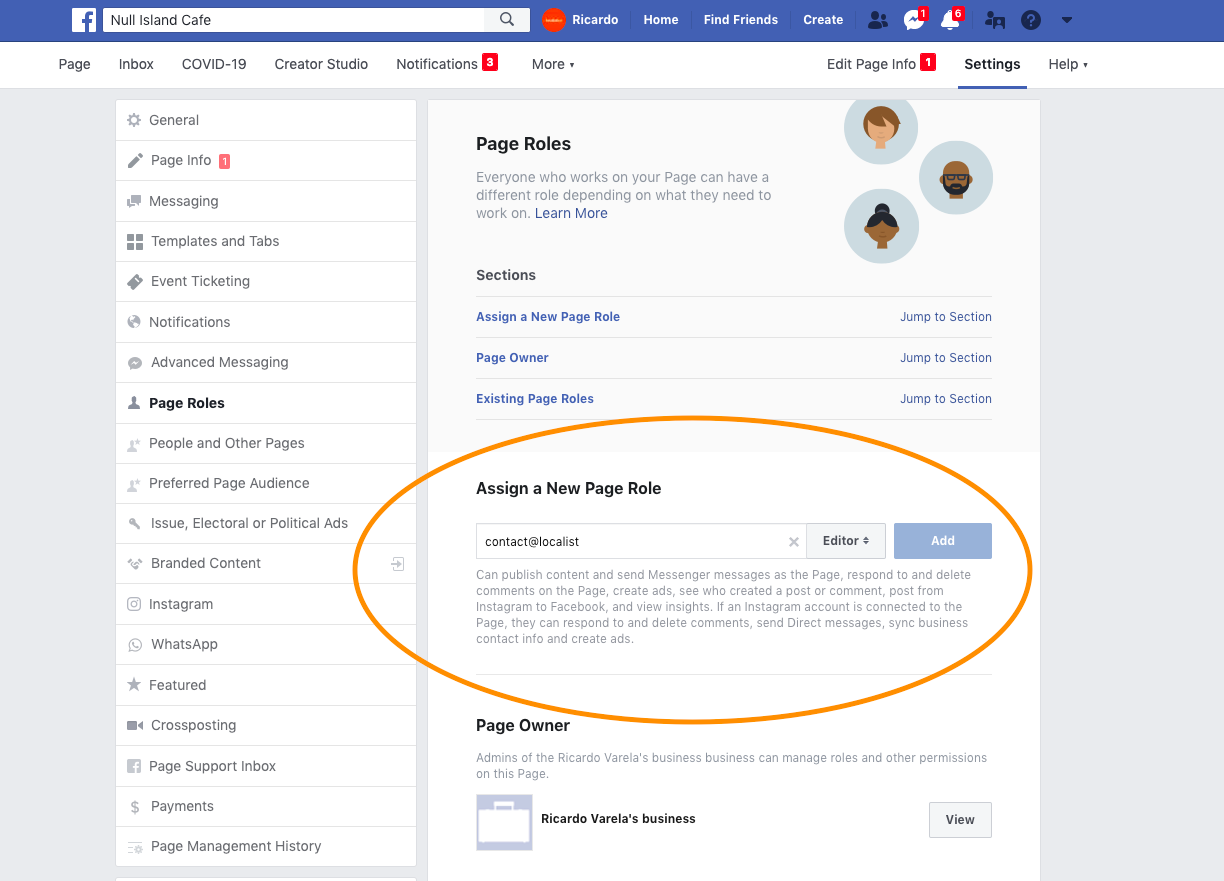The image size is (1224, 881).
Task: Click the Payments dollar sign icon
Action: 135,806
